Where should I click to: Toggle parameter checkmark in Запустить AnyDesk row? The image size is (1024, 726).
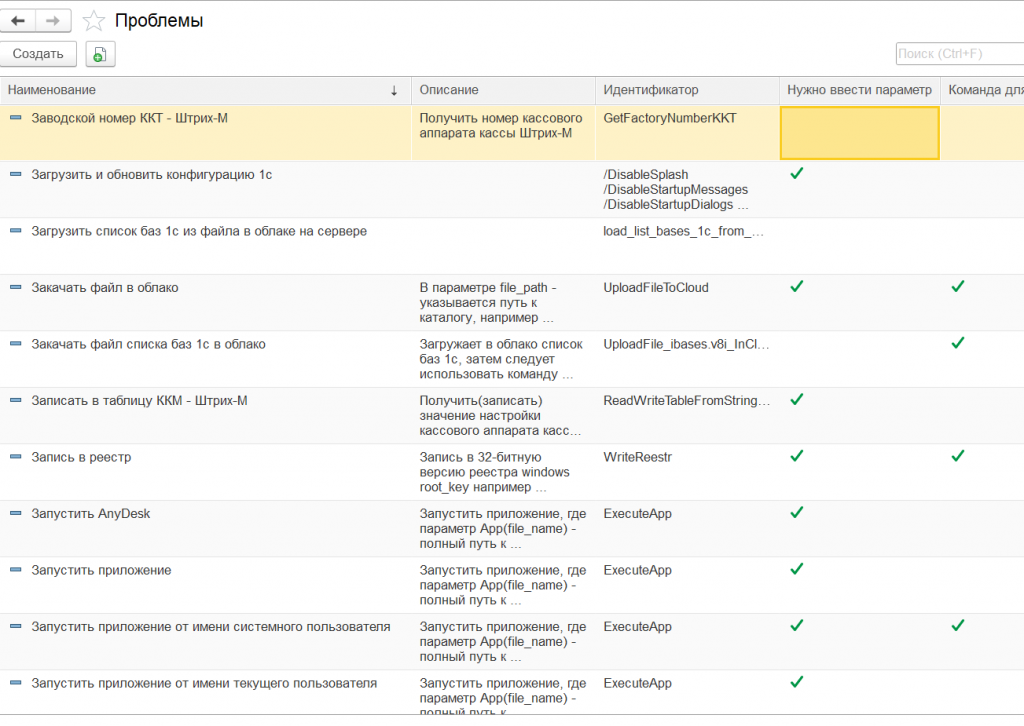(x=797, y=512)
